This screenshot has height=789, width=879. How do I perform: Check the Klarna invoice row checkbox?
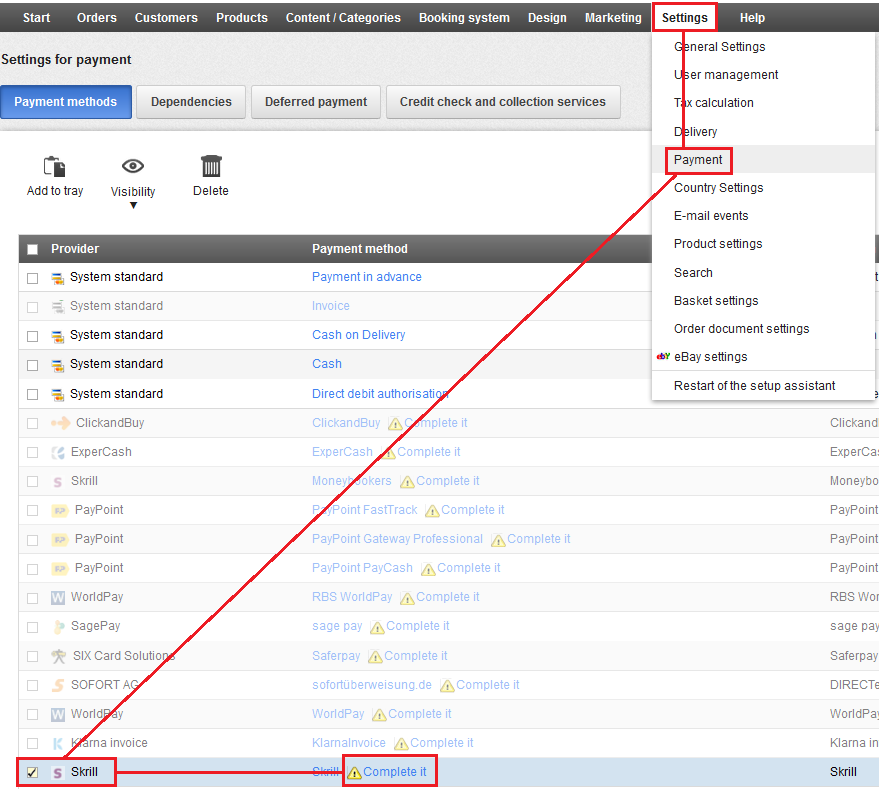[x=33, y=744]
